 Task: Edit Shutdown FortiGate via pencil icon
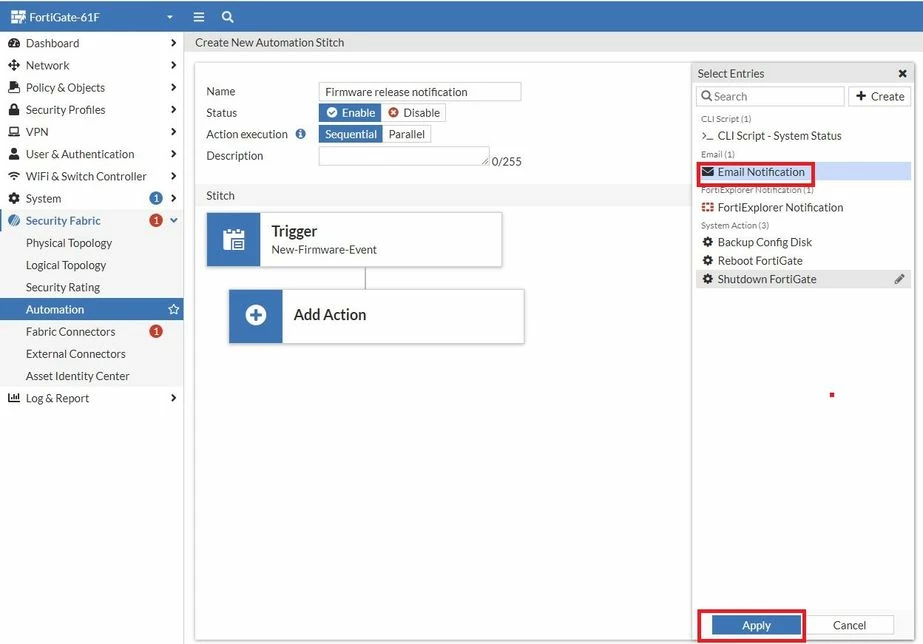[899, 279]
